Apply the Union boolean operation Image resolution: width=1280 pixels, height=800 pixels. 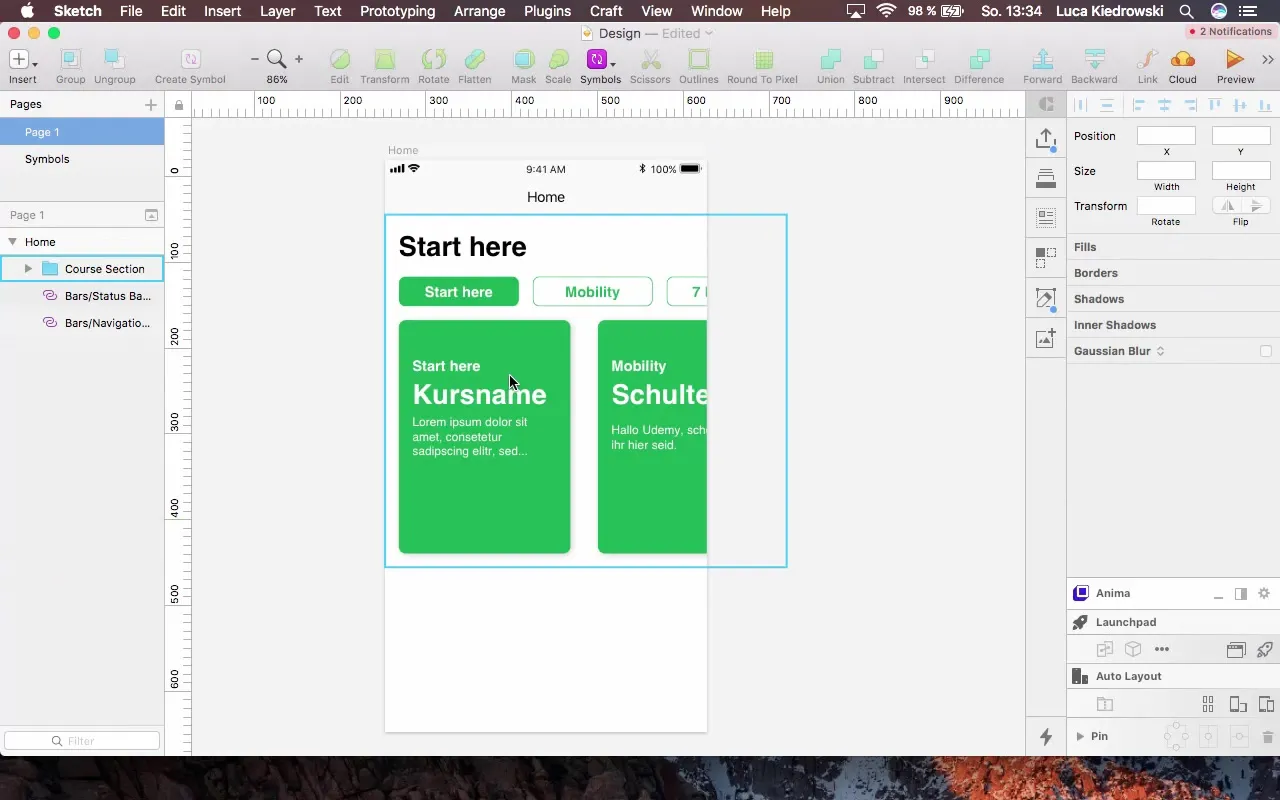pyautogui.click(x=830, y=66)
